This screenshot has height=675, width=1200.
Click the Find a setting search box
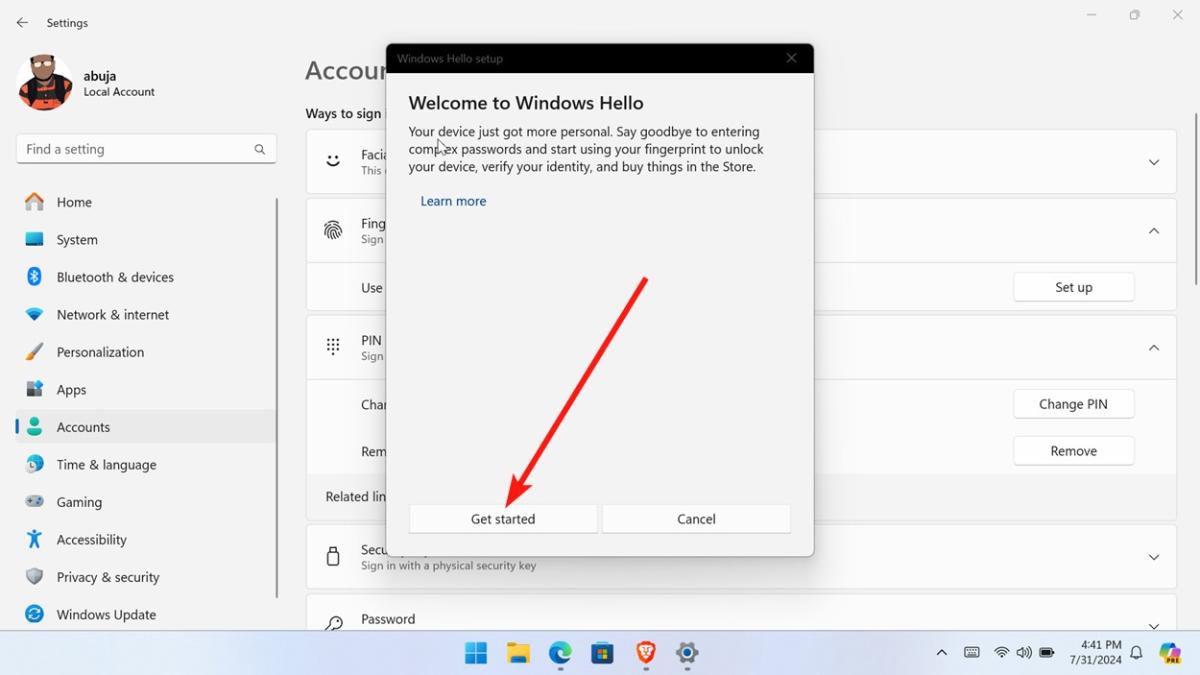point(146,148)
